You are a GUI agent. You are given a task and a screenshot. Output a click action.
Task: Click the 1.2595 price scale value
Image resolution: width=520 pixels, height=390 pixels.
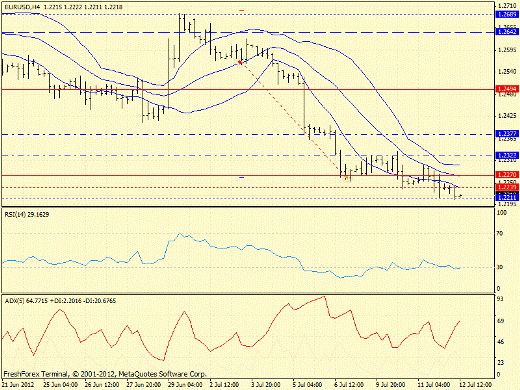tap(508, 50)
